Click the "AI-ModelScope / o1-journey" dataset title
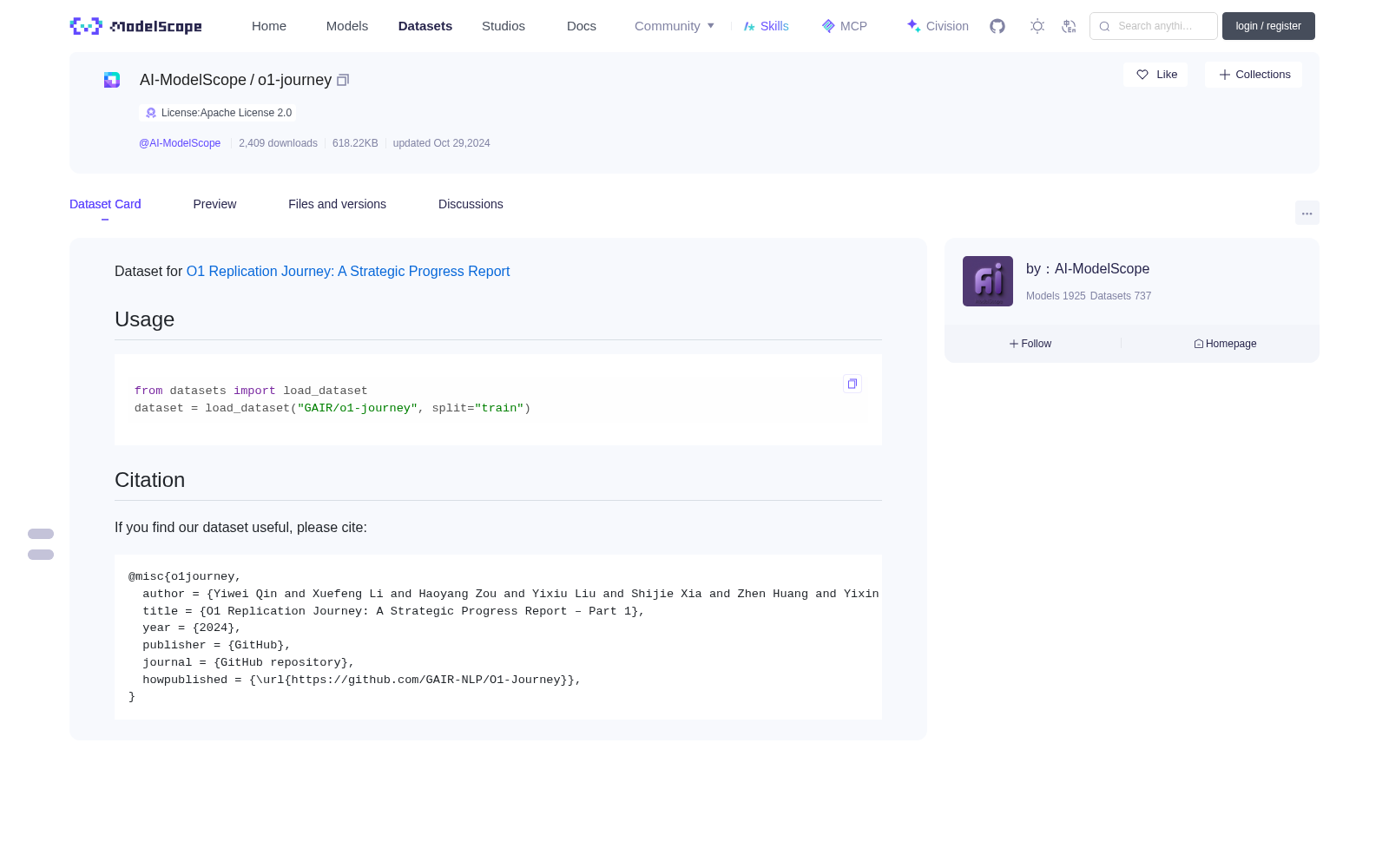 pos(235,80)
